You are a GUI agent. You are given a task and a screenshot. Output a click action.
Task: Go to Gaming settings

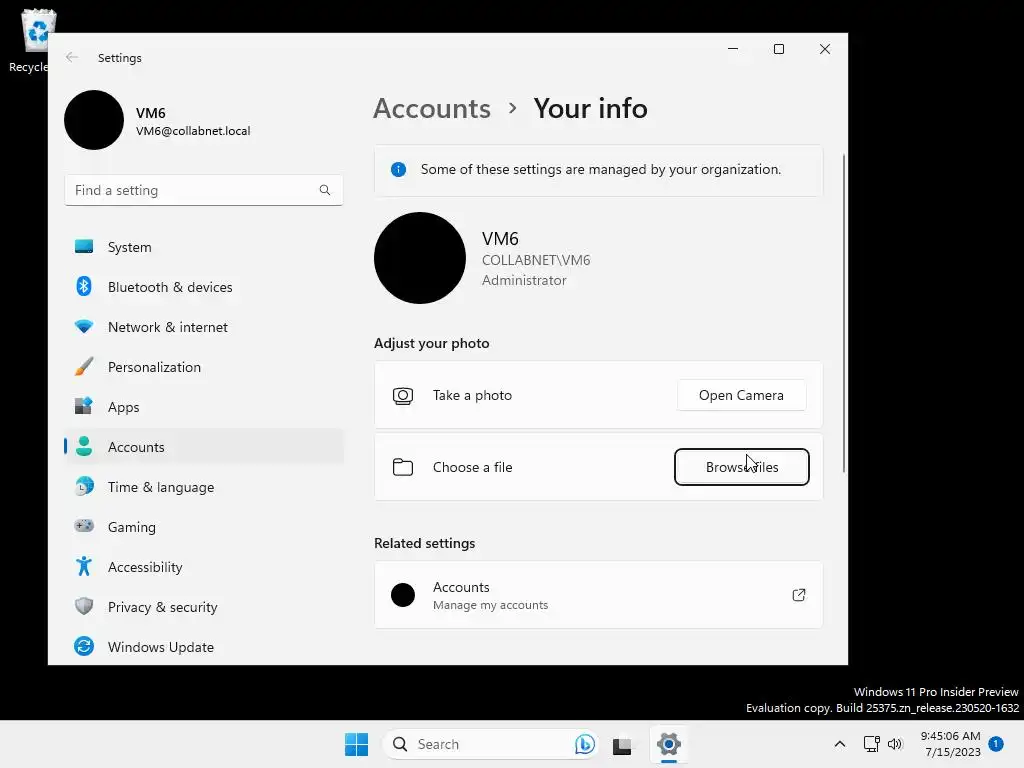coord(204,526)
